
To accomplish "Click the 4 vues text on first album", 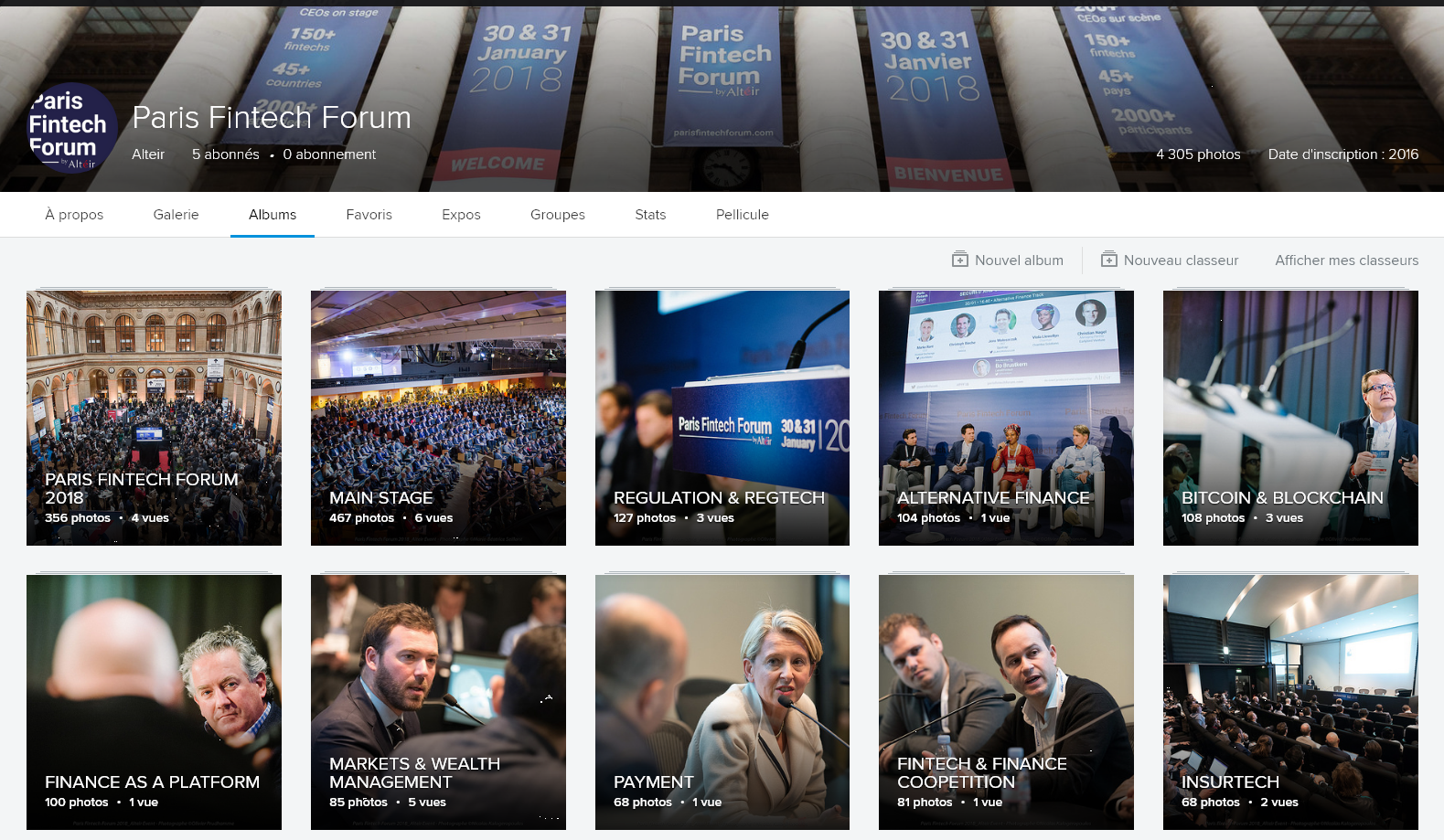I will click(x=150, y=518).
